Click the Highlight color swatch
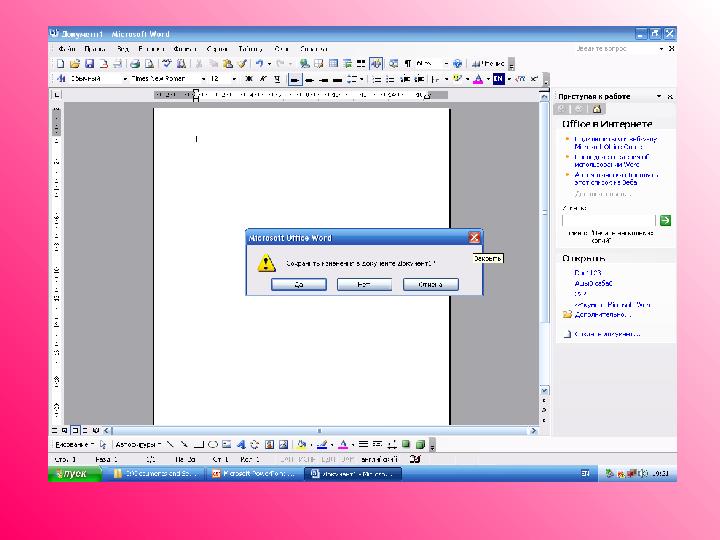Image resolution: width=720 pixels, height=540 pixels. [x=457, y=79]
